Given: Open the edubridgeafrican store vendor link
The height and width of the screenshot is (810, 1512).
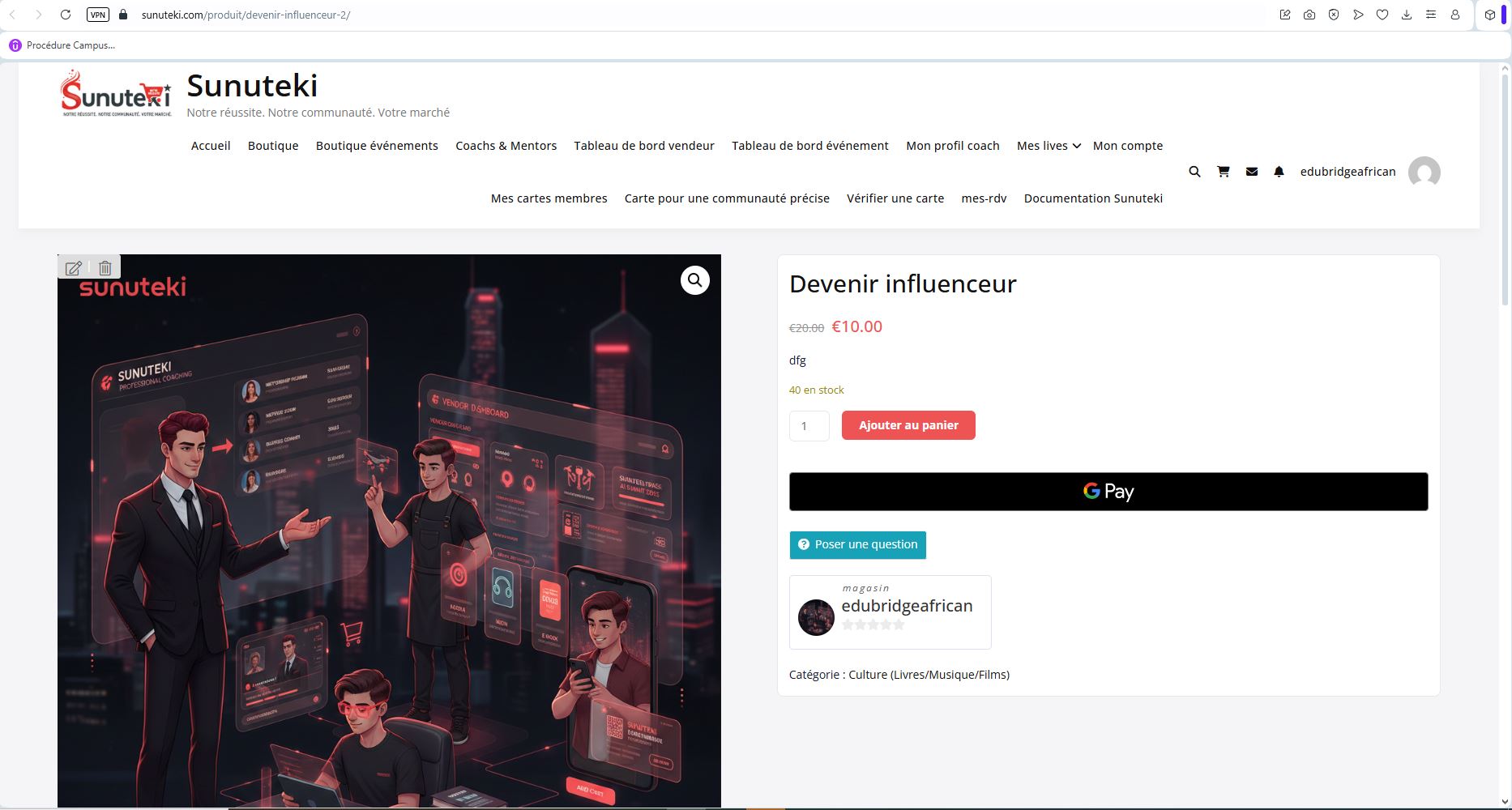Looking at the screenshot, I should (x=907, y=606).
